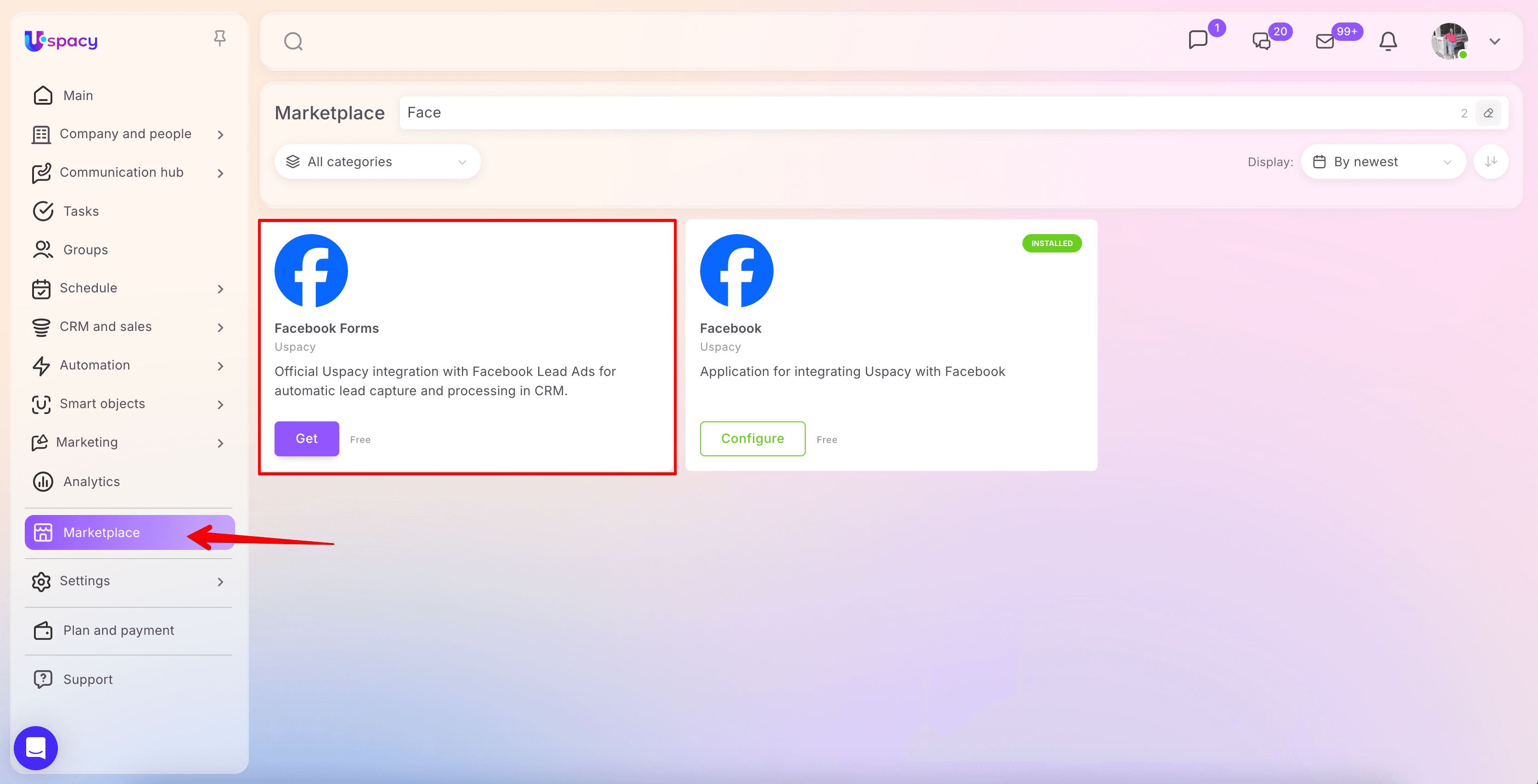The height and width of the screenshot is (784, 1538).
Task: Open the support chat widget button
Action: tap(36, 748)
